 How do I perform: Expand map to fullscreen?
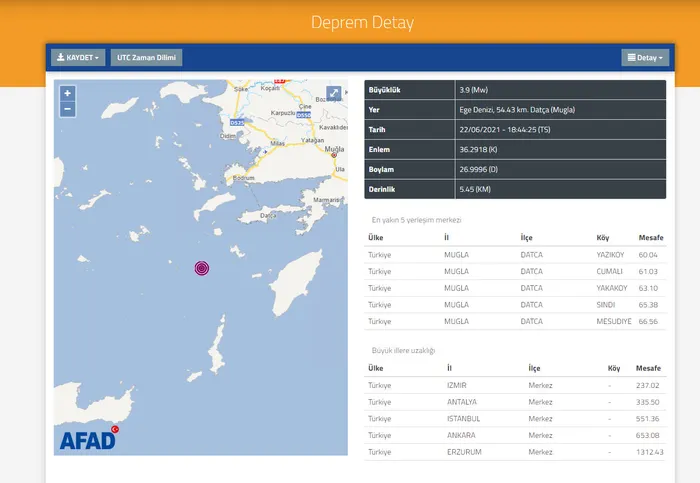[x=333, y=93]
